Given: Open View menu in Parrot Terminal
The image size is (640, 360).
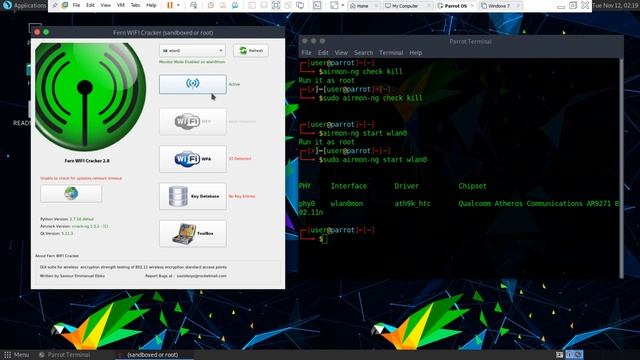Looking at the screenshot, I should pos(341,53).
